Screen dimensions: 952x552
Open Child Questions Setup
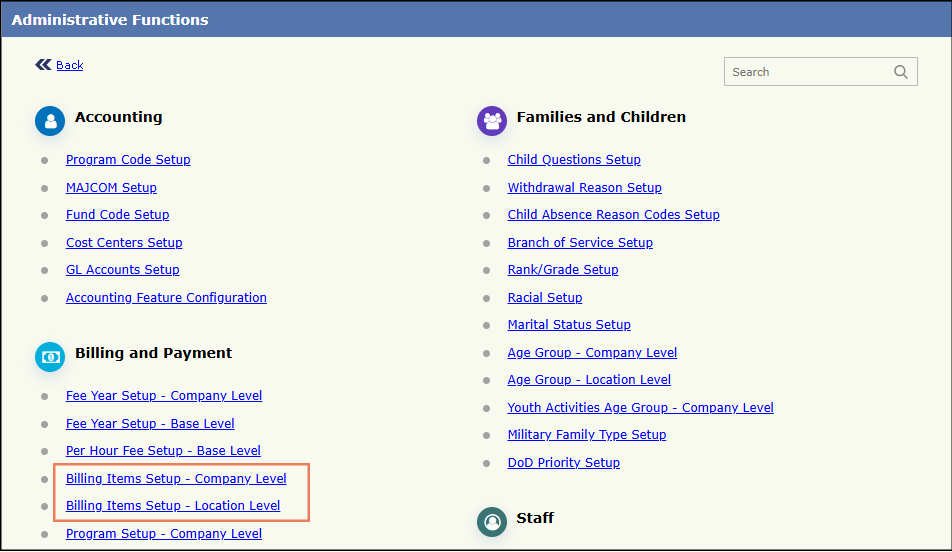click(x=574, y=160)
